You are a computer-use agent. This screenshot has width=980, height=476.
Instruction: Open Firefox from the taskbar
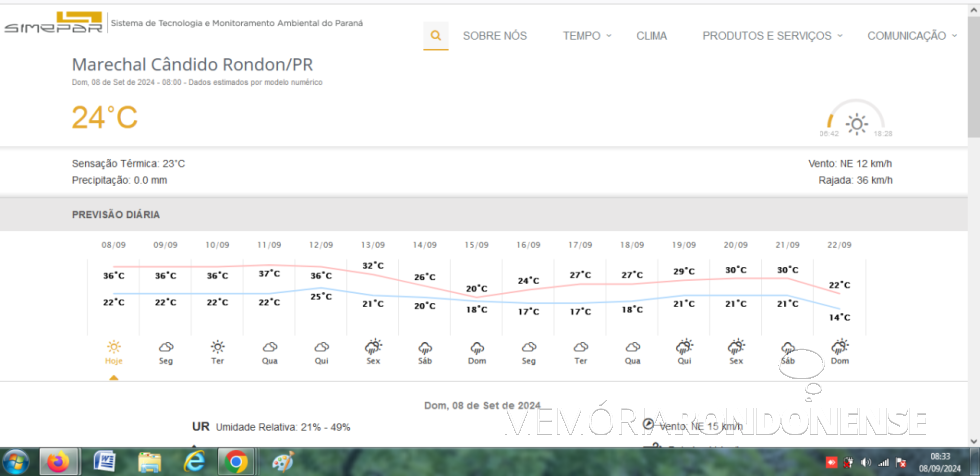[x=58, y=461]
